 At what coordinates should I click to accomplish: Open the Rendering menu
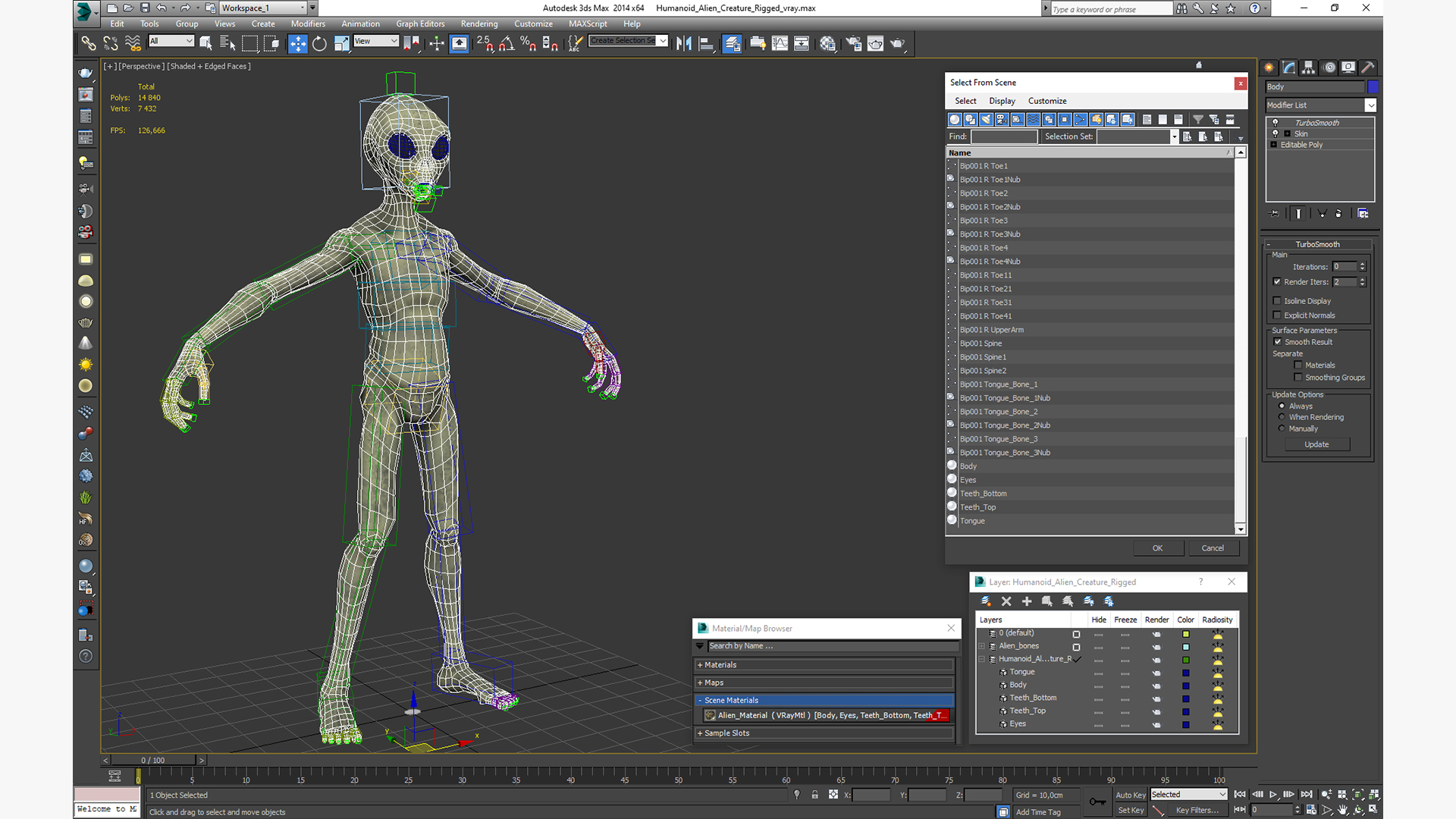tap(479, 24)
